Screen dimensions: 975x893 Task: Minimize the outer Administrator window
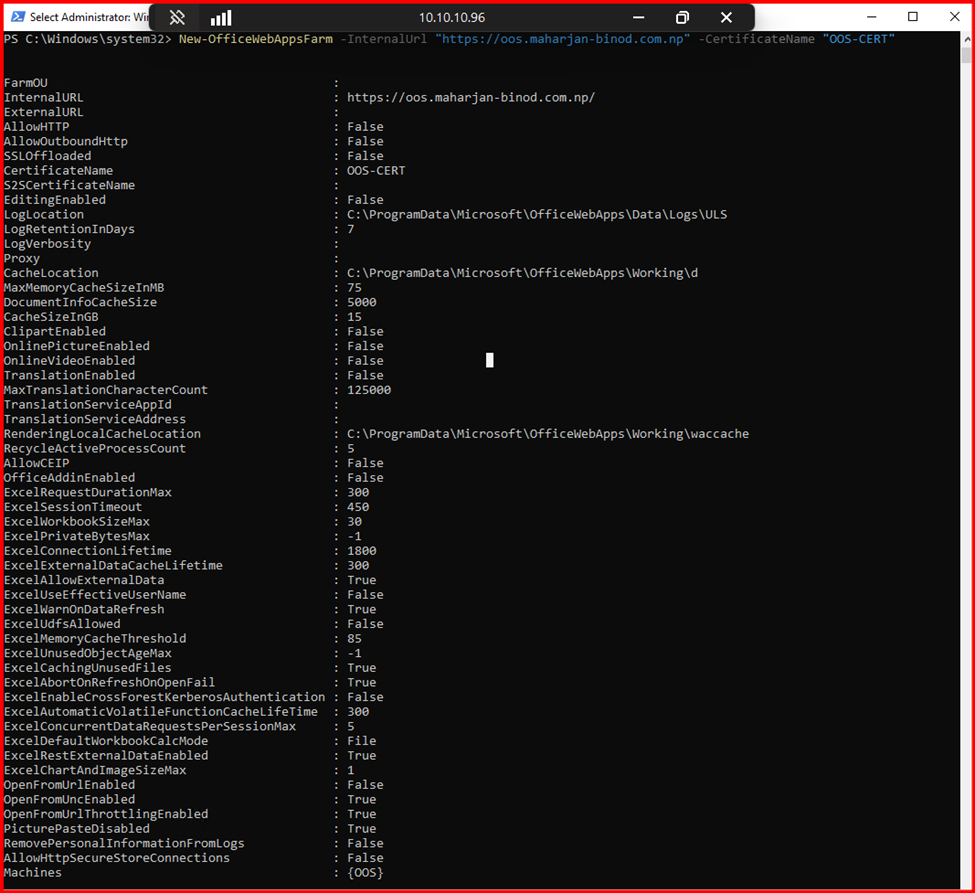click(867, 17)
